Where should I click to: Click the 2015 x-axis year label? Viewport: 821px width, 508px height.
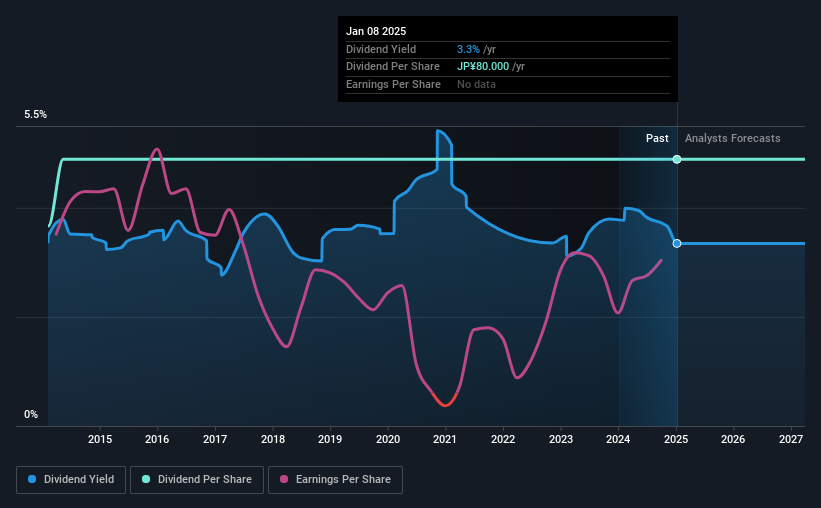(99, 439)
